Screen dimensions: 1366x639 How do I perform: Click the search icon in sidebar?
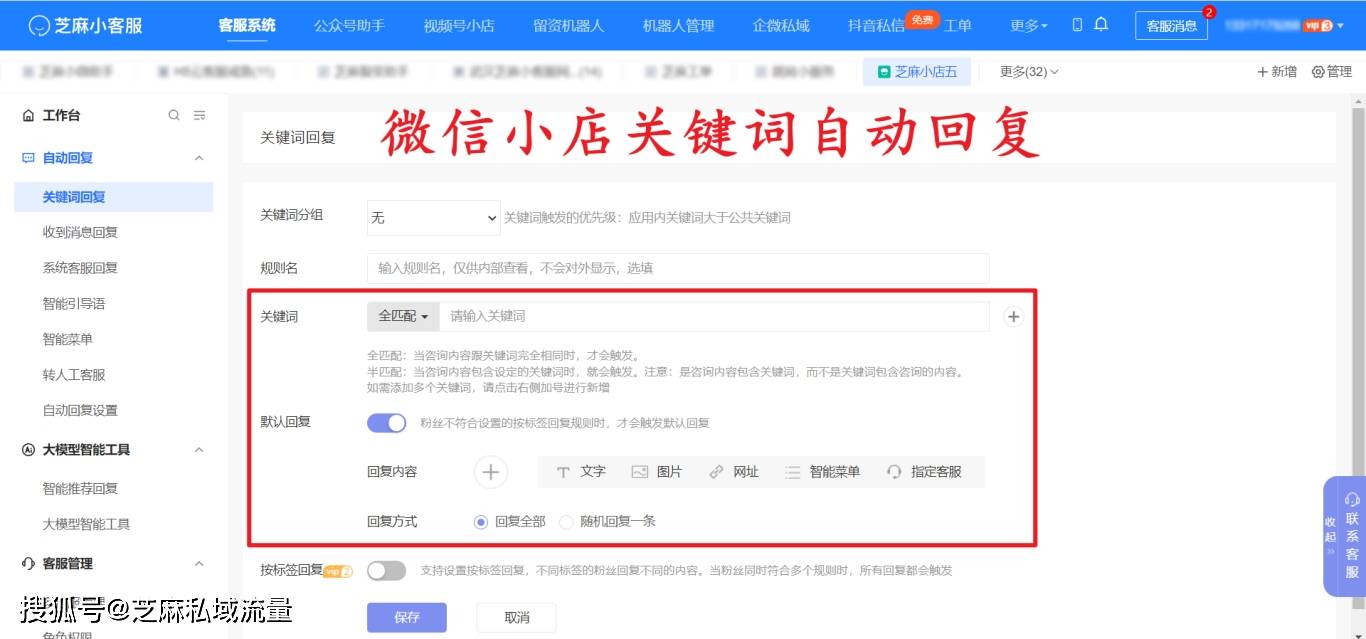[174, 116]
